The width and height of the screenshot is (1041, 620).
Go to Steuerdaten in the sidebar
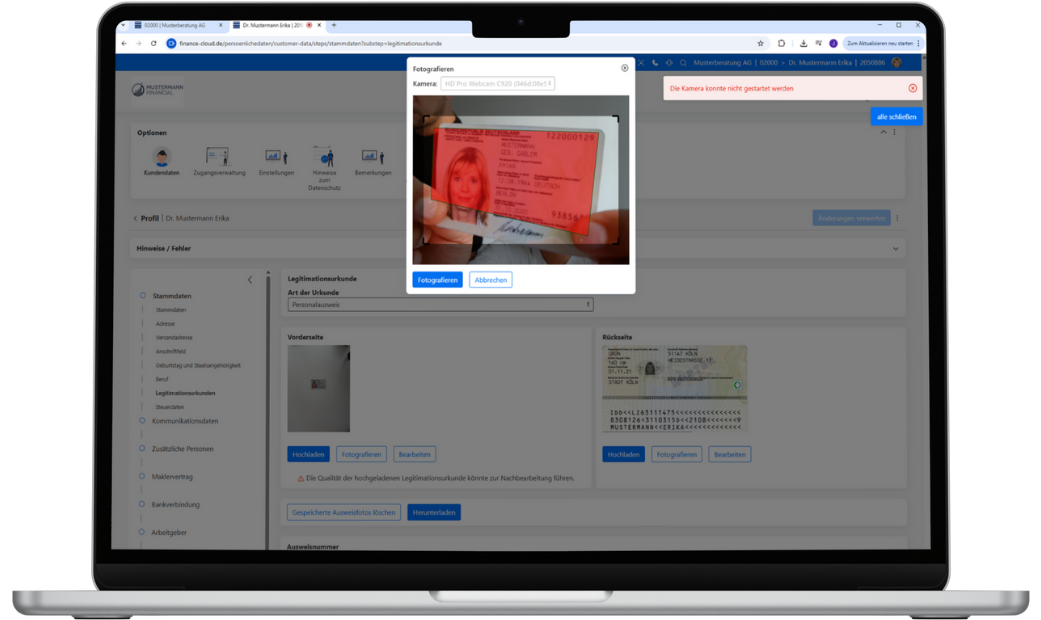[x=169, y=407]
